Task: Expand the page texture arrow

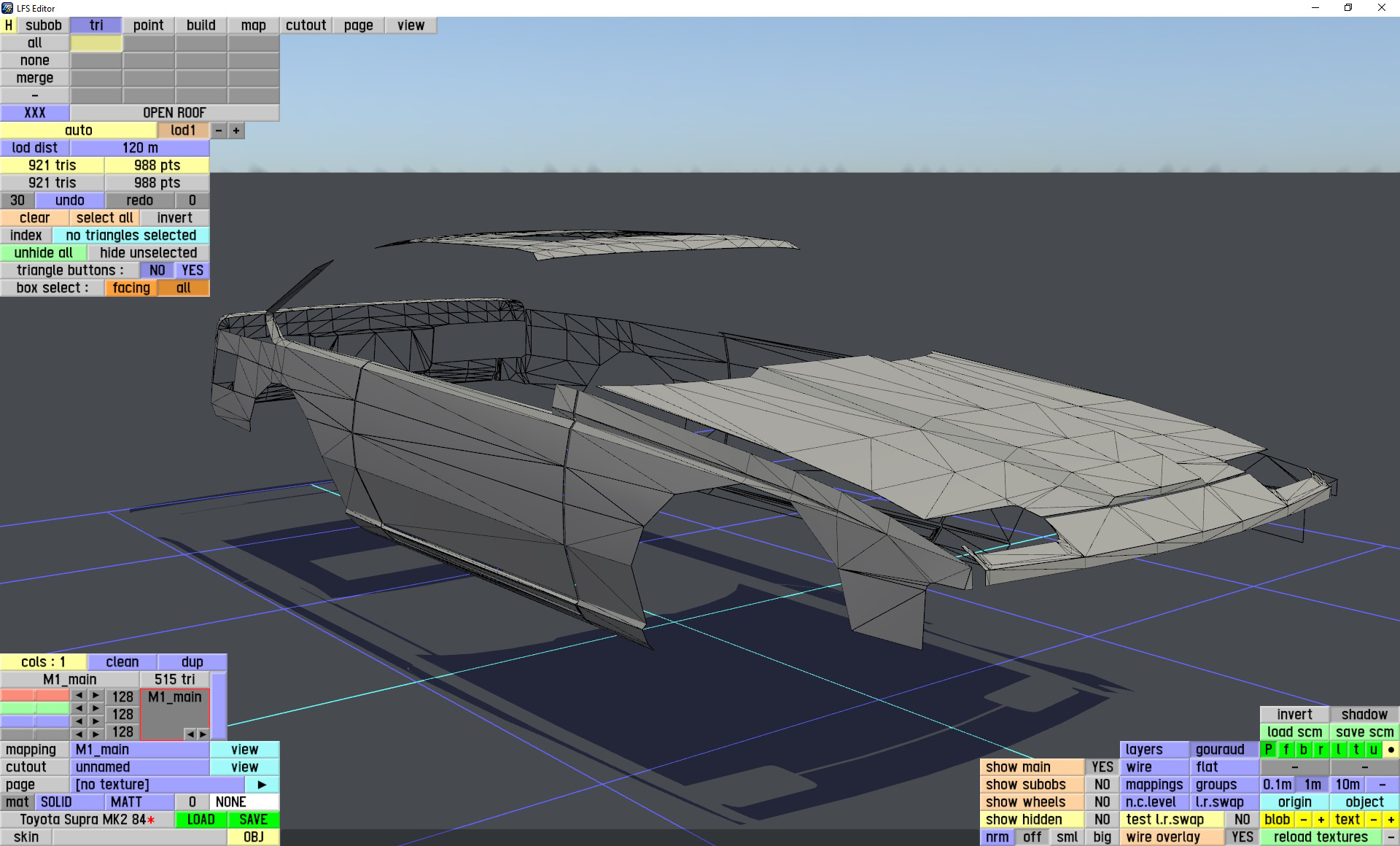Action: 262,784
